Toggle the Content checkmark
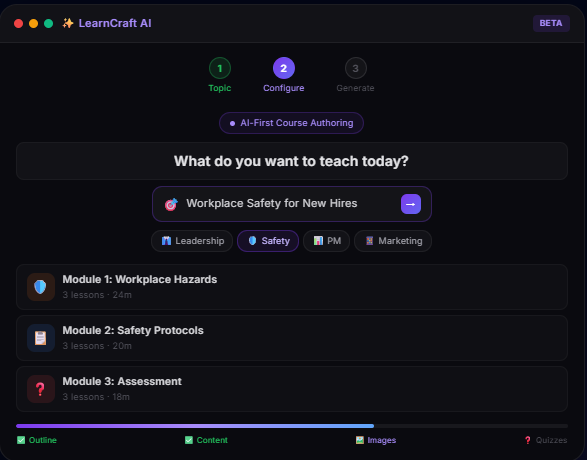 pos(189,440)
